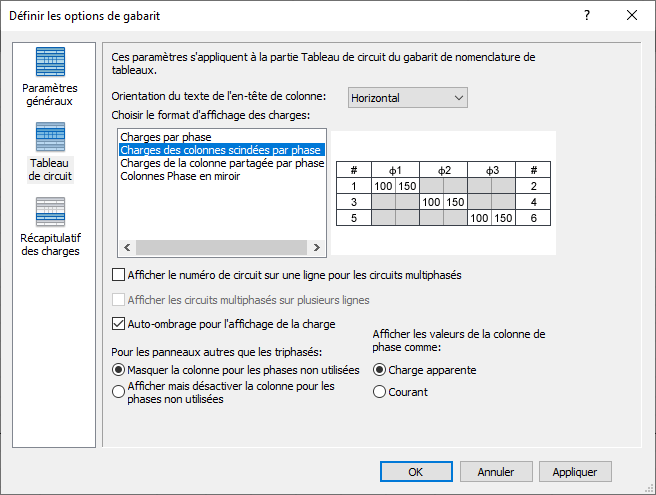Enable circuit number on one line checkbox
The width and height of the screenshot is (656, 495).
(120, 274)
